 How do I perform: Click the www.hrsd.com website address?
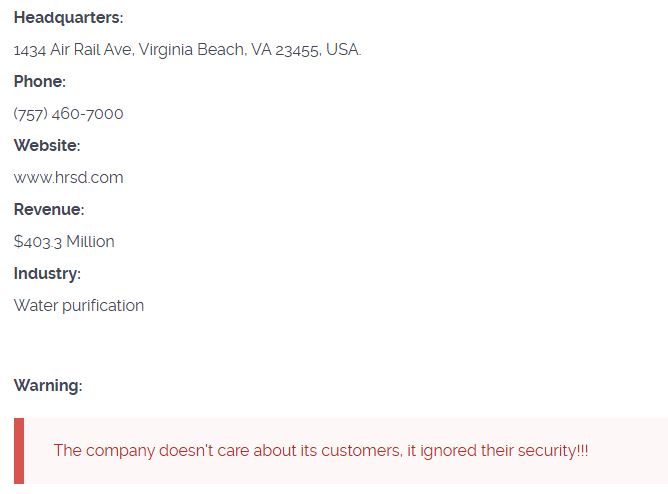coord(68,178)
